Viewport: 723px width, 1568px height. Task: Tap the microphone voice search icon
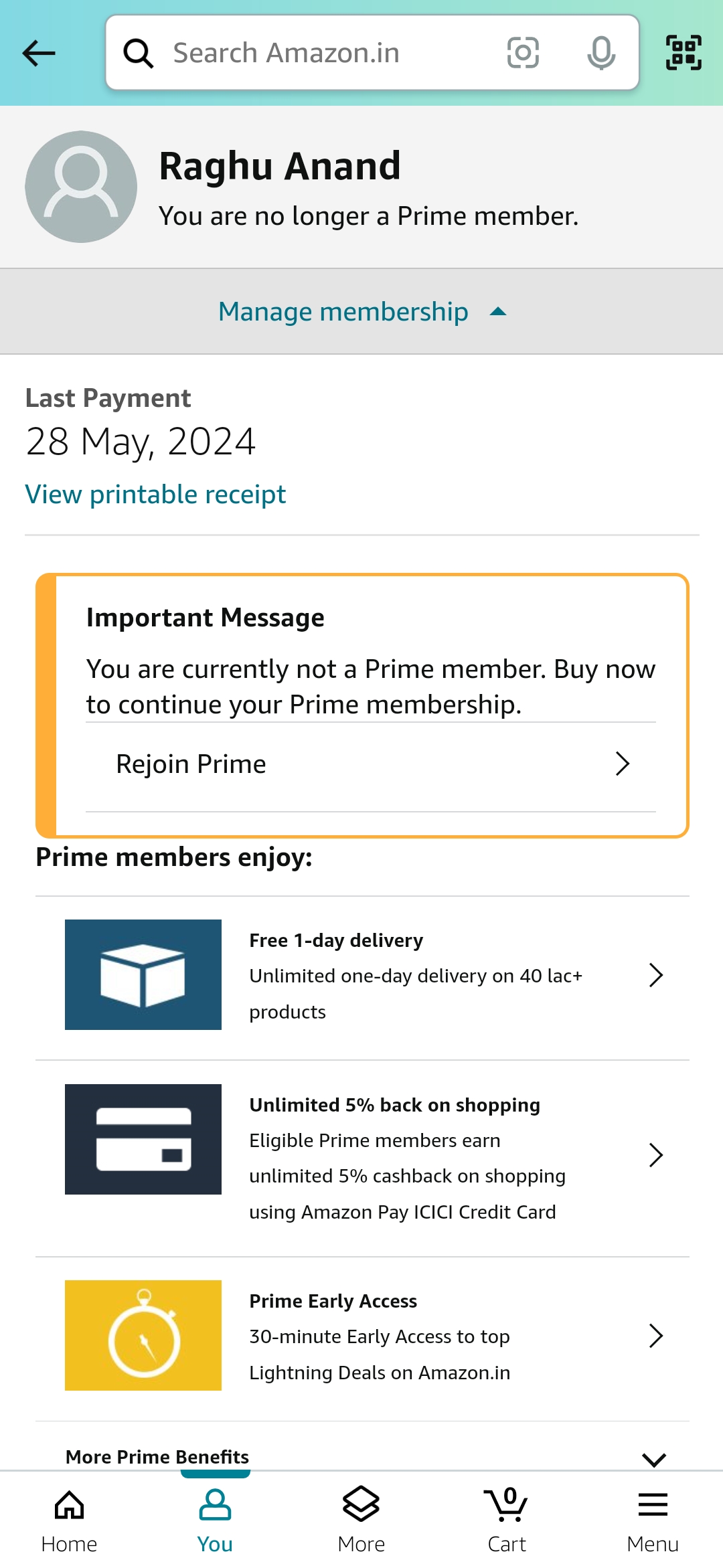click(600, 53)
